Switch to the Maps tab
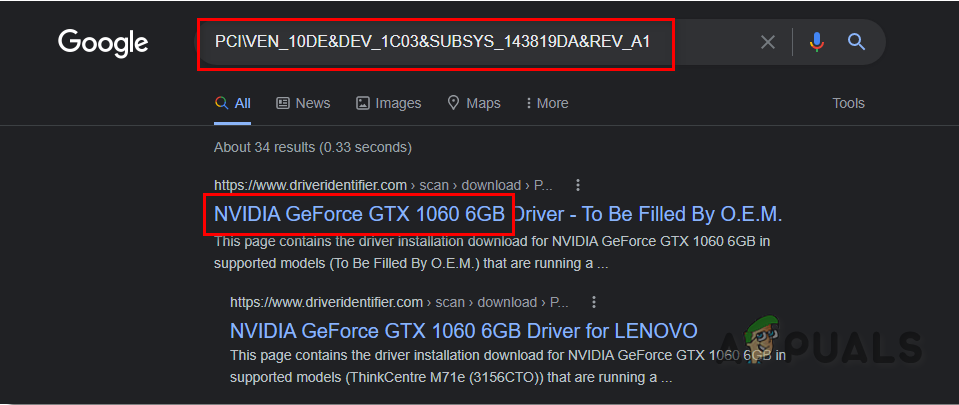 pos(474,103)
